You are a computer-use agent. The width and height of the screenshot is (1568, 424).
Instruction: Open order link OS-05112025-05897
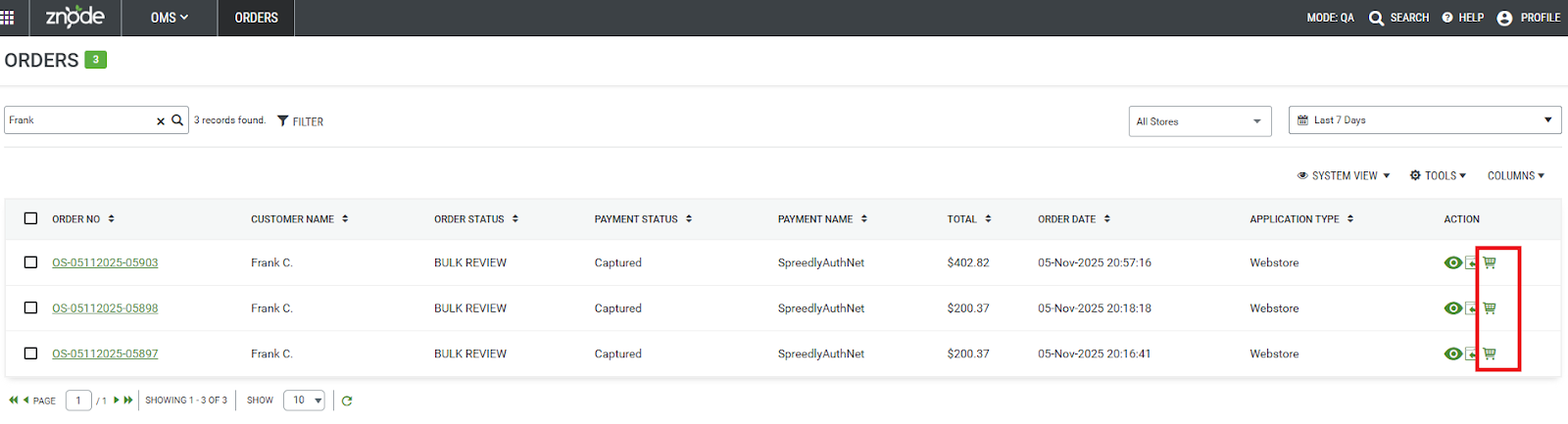tap(105, 353)
